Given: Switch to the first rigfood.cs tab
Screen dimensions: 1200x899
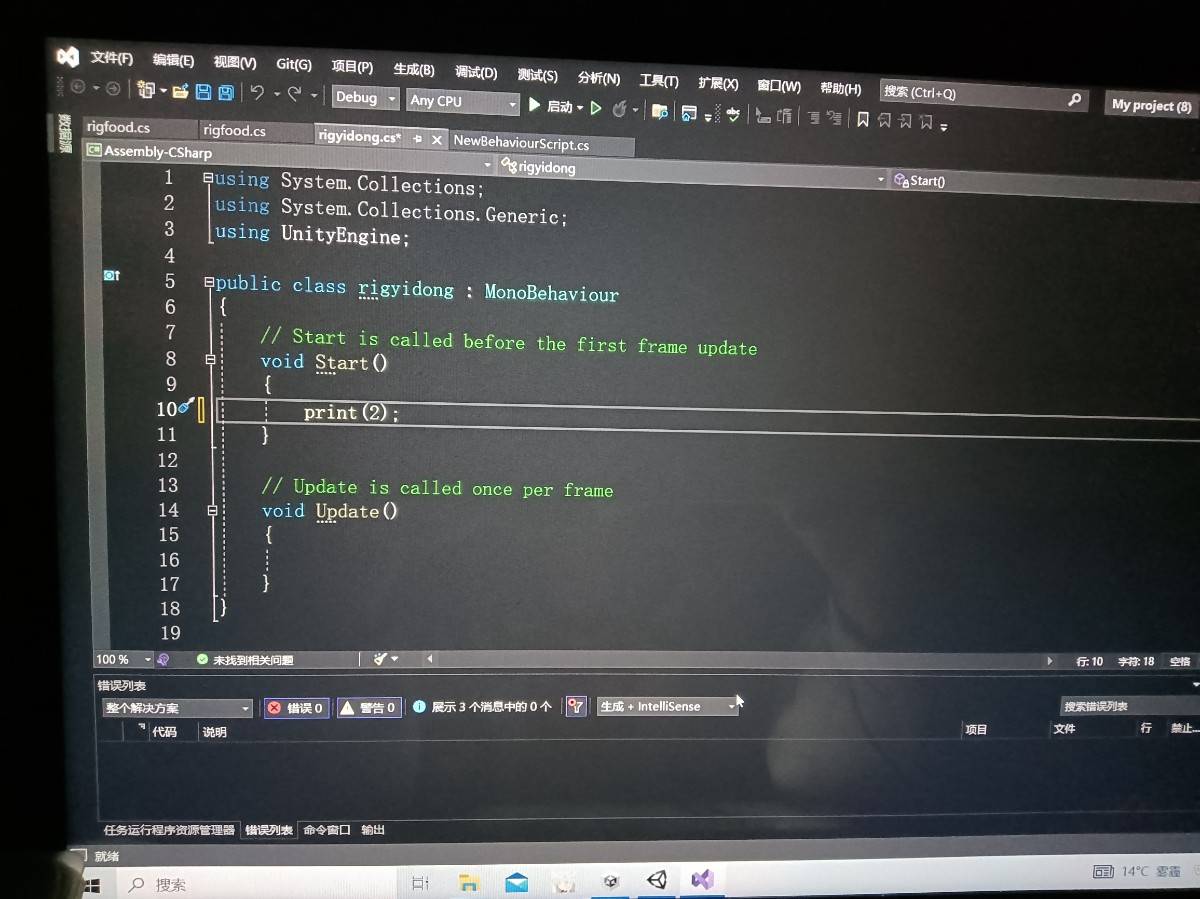Looking at the screenshot, I should click(118, 127).
